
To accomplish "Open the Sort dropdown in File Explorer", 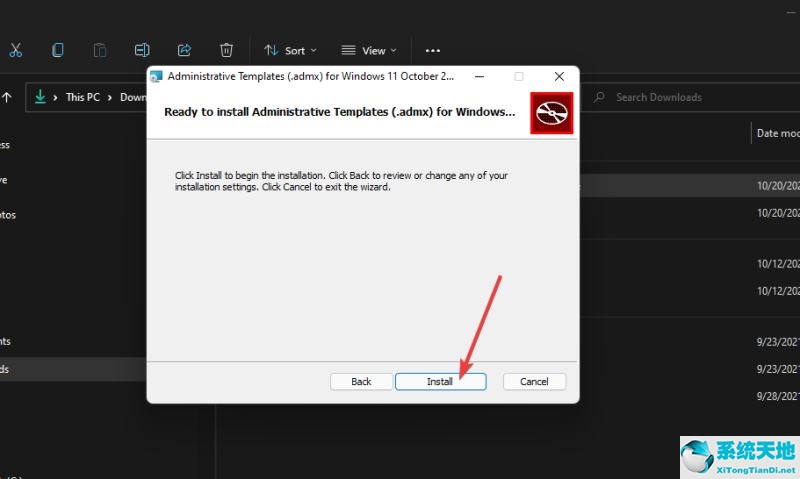I will (x=290, y=51).
